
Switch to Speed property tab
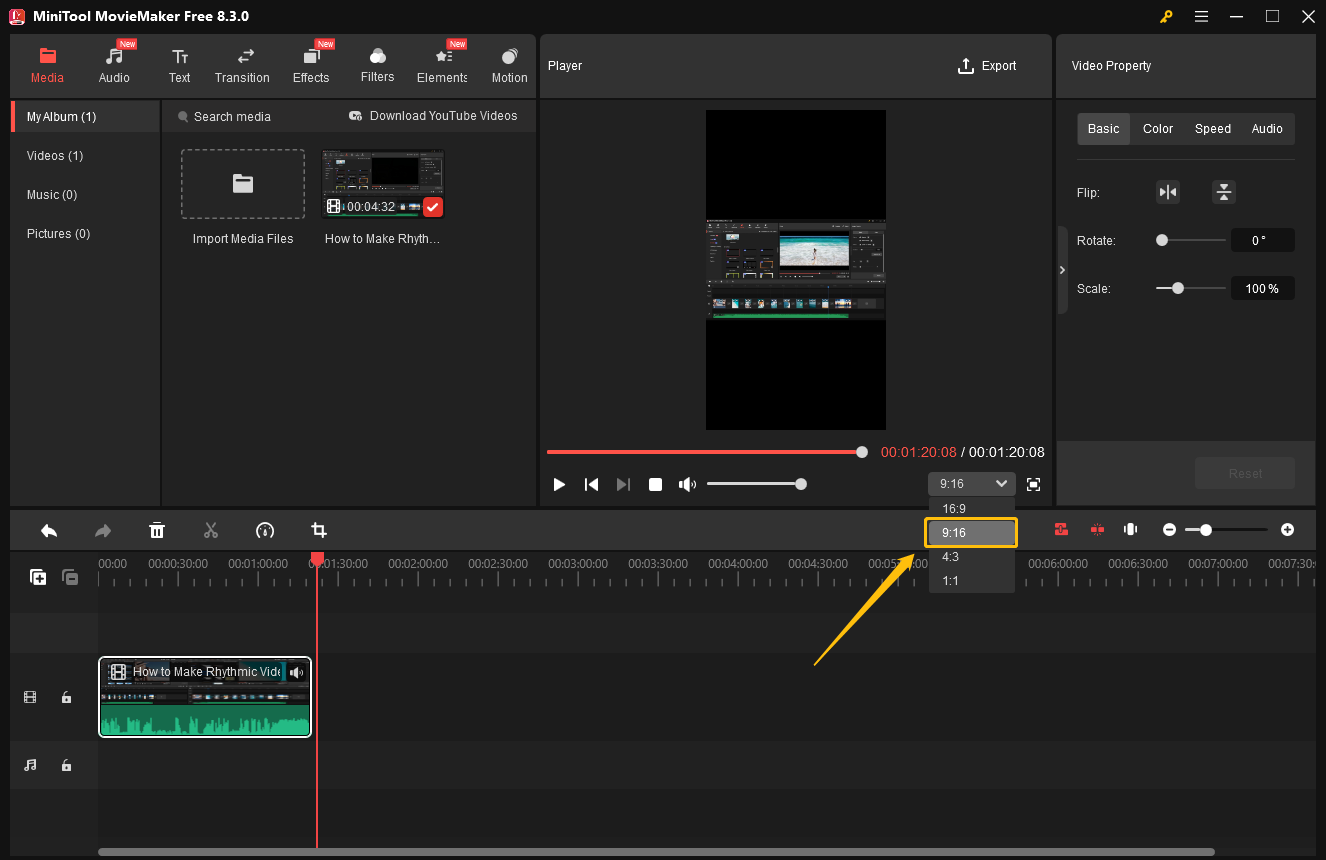[x=1213, y=129]
